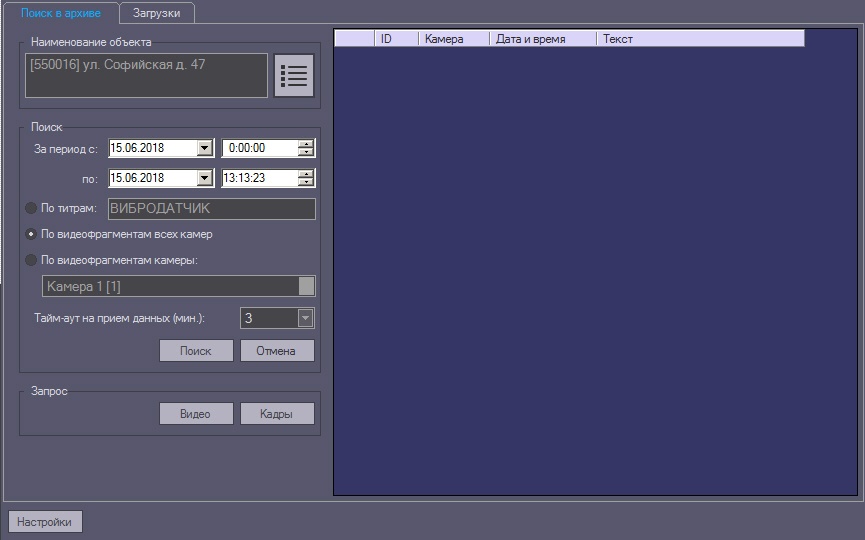Choose search by specific camera video fragments
Screen dimensions: 865x540
coord(31,260)
